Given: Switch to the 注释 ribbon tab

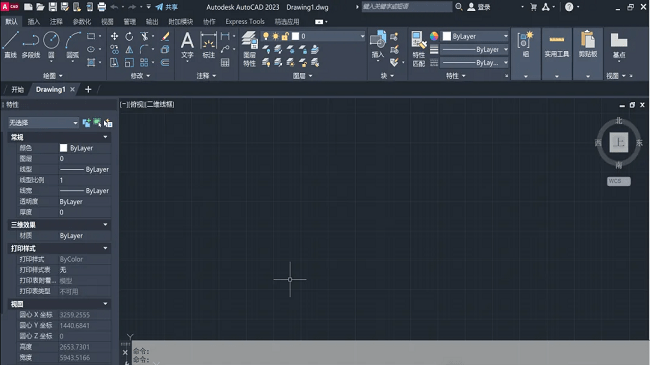Looking at the screenshot, I should [56, 22].
